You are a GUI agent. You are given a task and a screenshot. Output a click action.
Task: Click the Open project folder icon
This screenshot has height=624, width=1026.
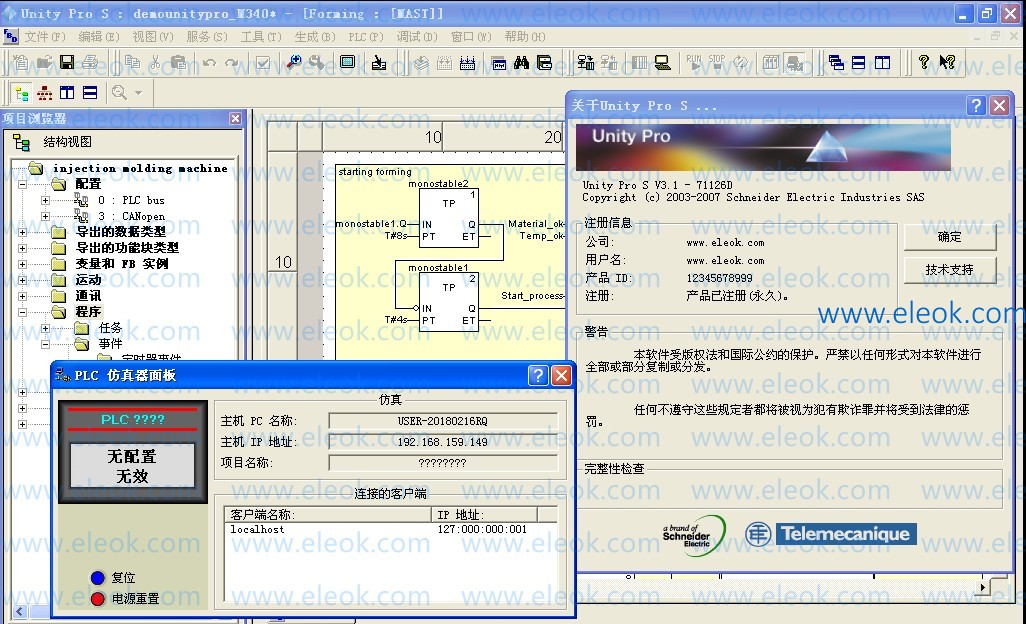point(44,62)
